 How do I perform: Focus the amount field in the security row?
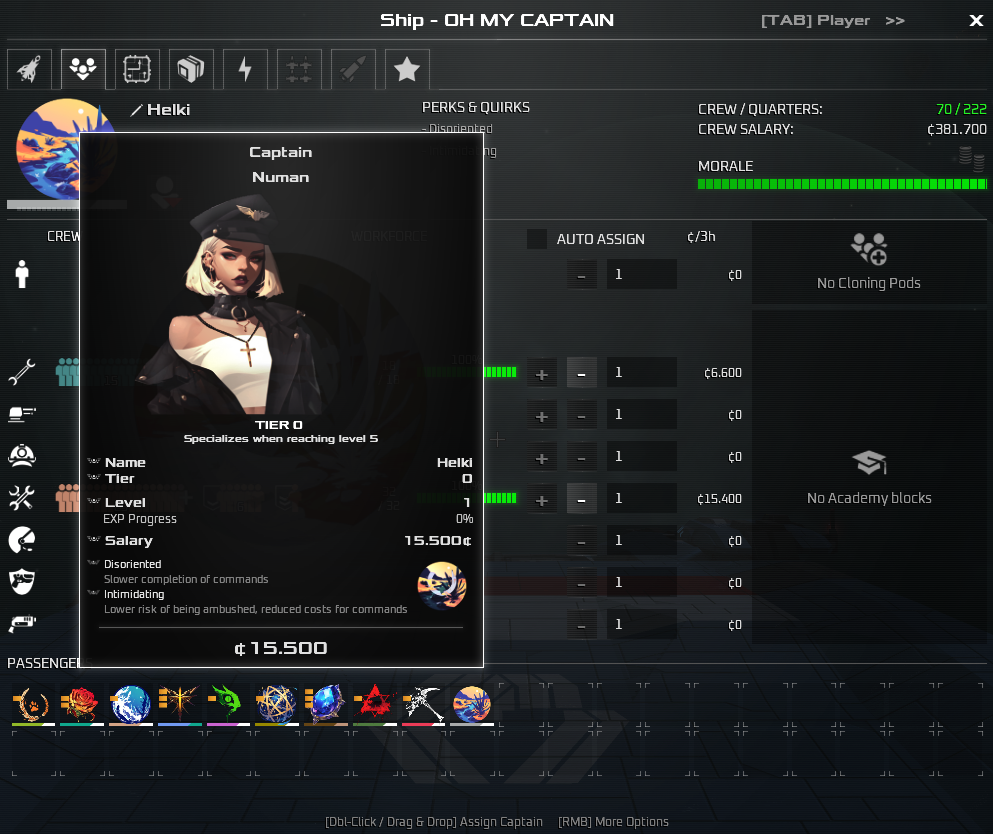tap(642, 582)
